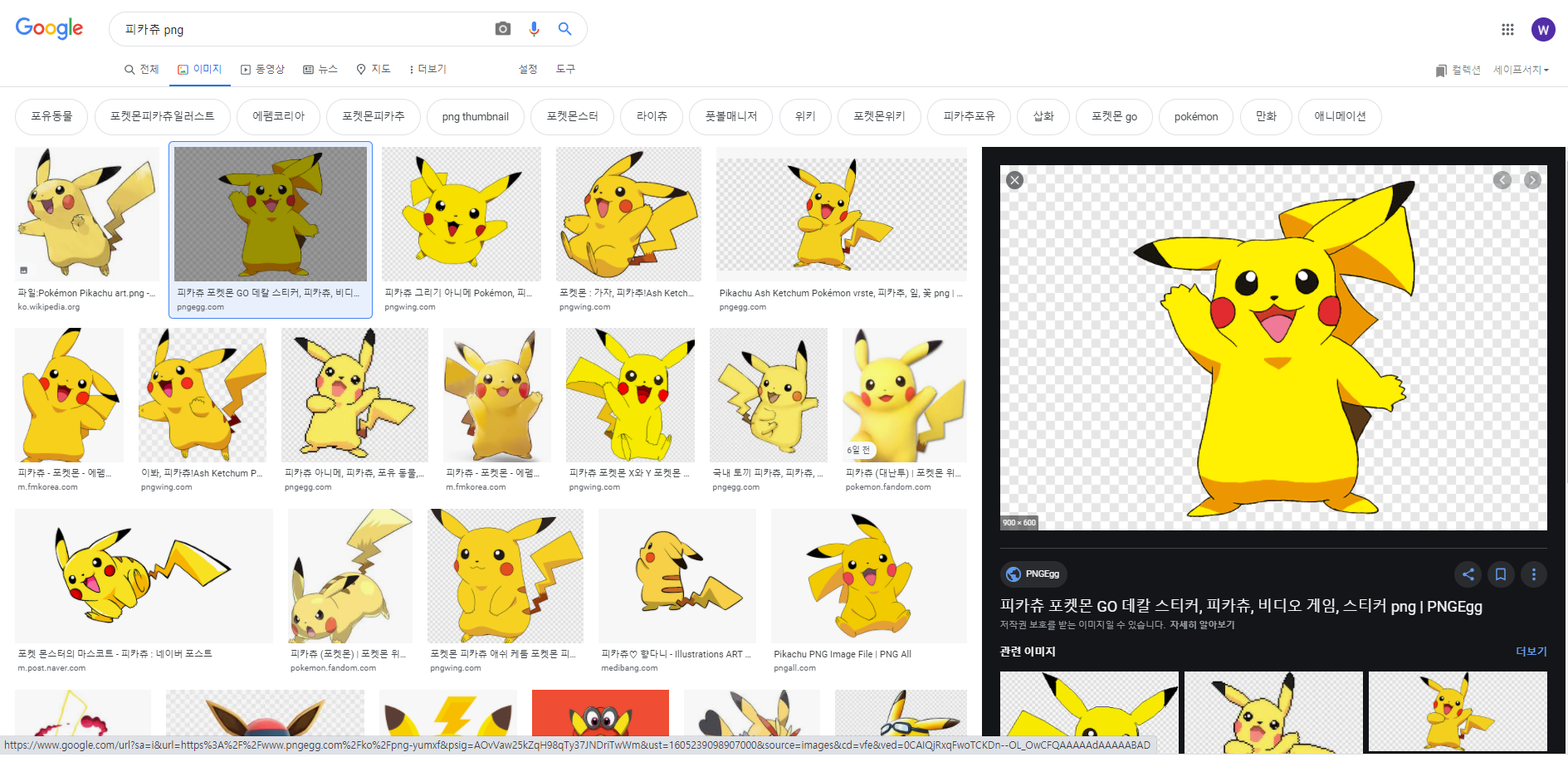Switch to 동영상 videos tab
The width and height of the screenshot is (1568, 757).
click(262, 69)
